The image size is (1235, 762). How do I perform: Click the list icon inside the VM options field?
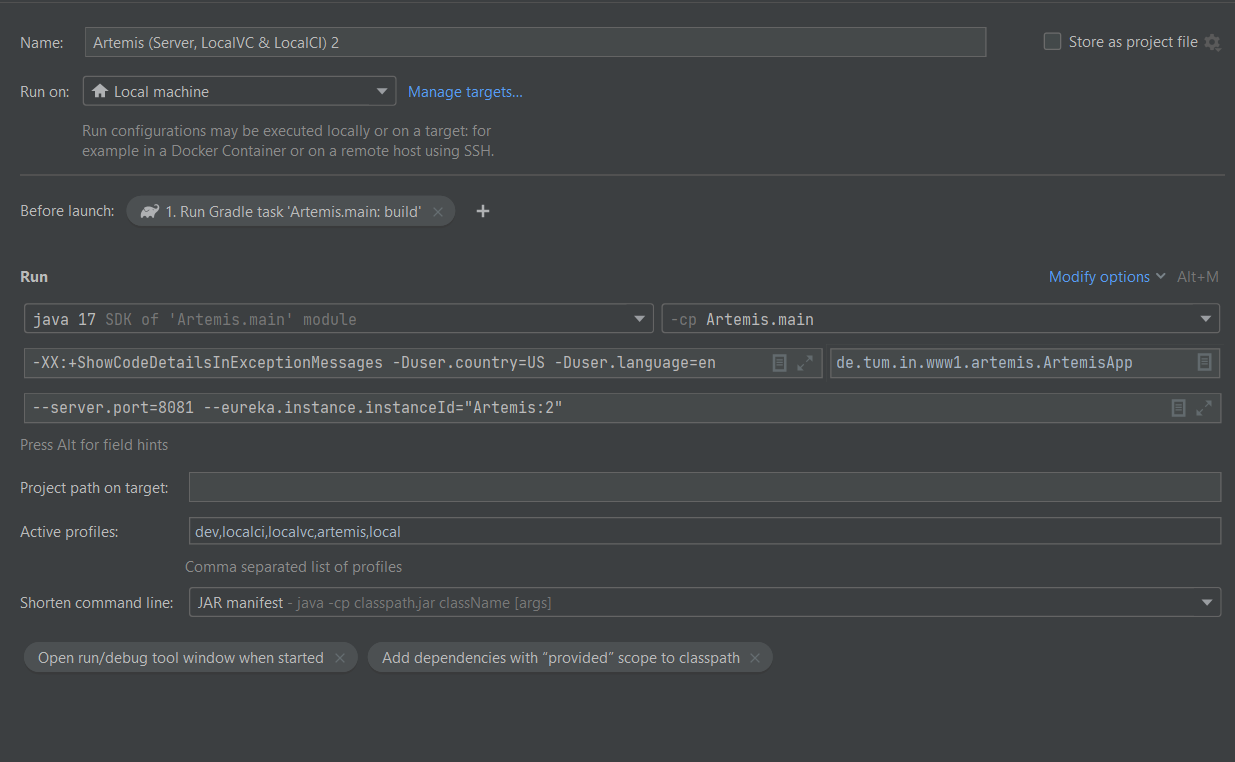click(x=779, y=362)
